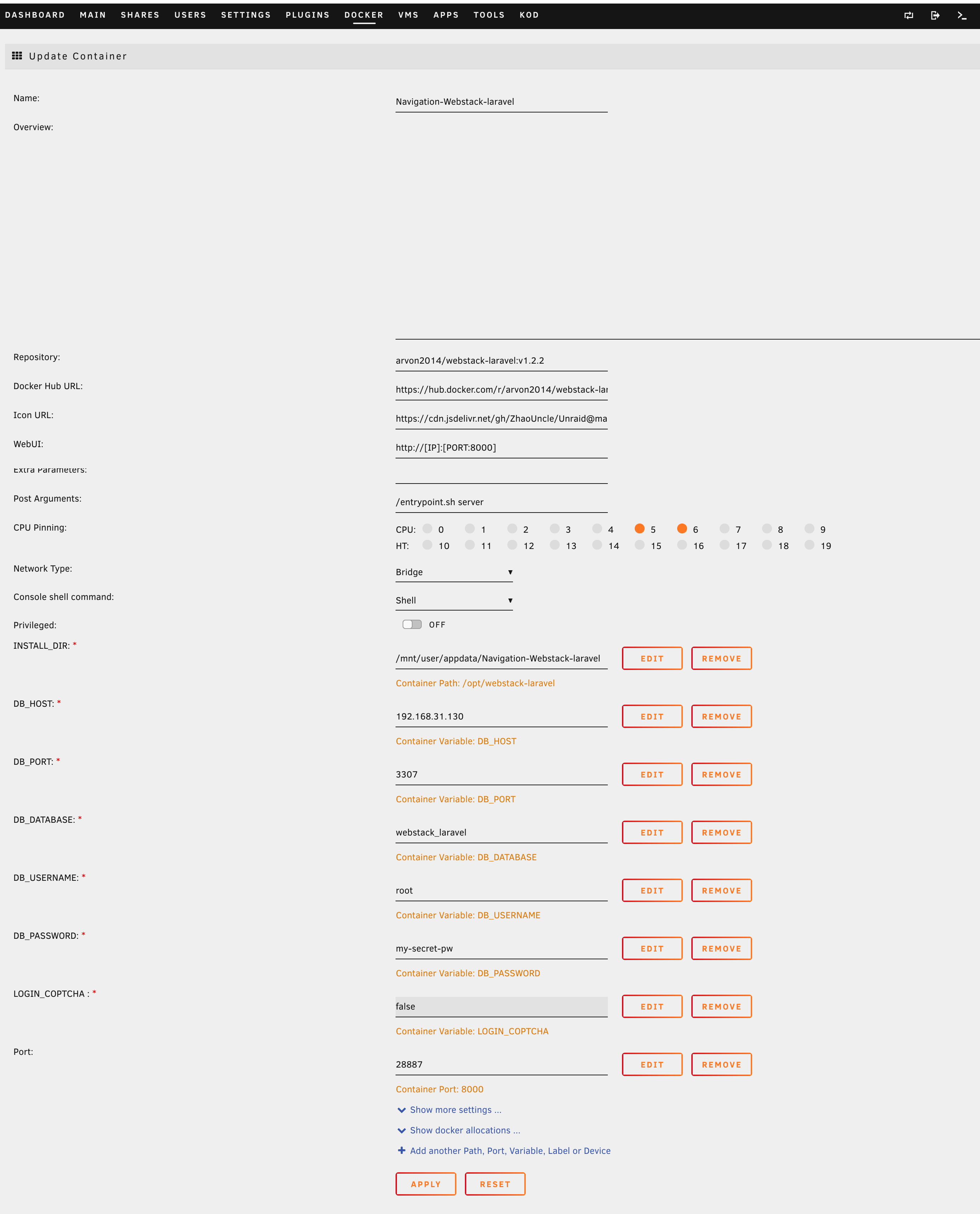Select HT core 15 radio button

pos(640,545)
